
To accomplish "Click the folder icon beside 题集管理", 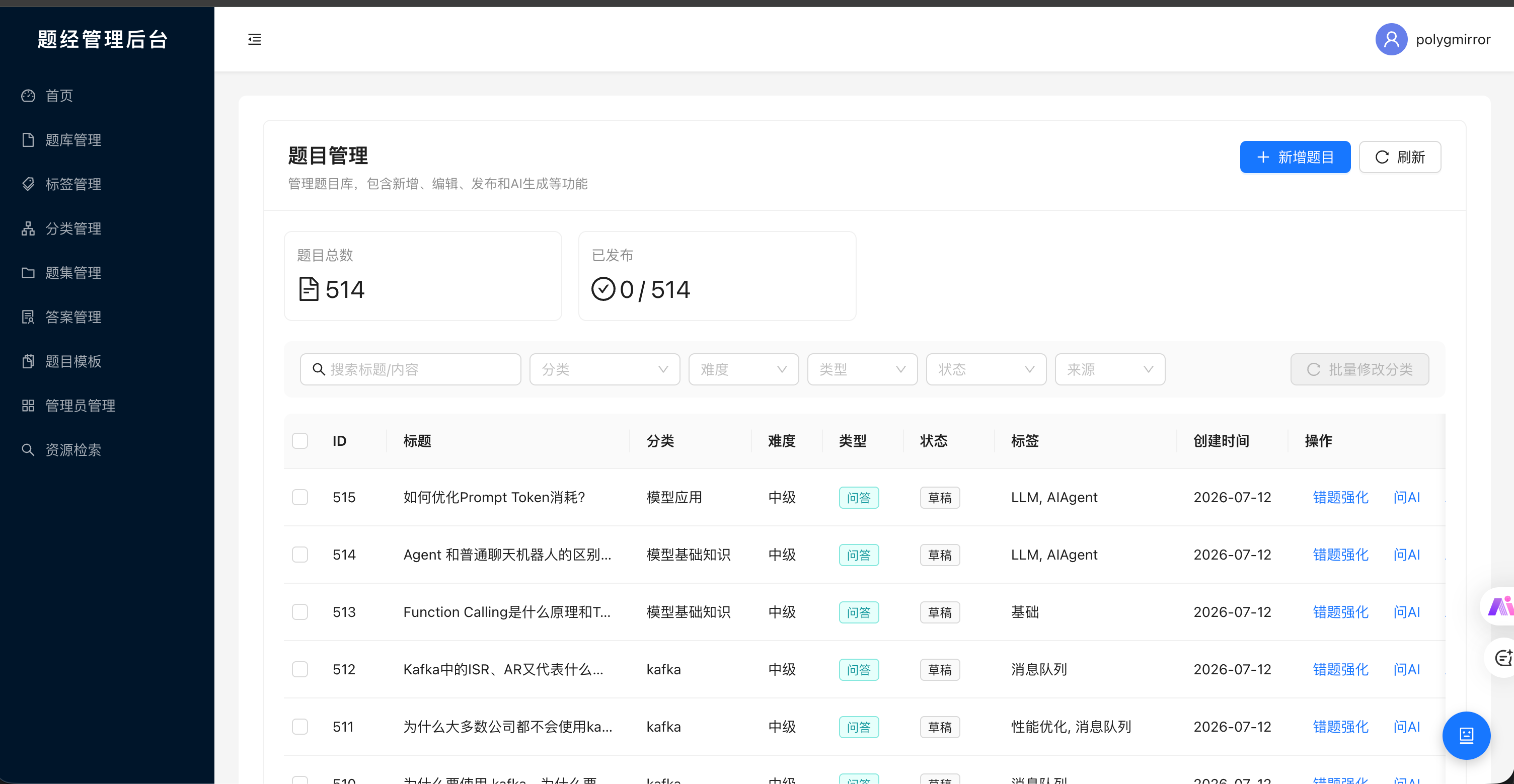I will click(28, 273).
